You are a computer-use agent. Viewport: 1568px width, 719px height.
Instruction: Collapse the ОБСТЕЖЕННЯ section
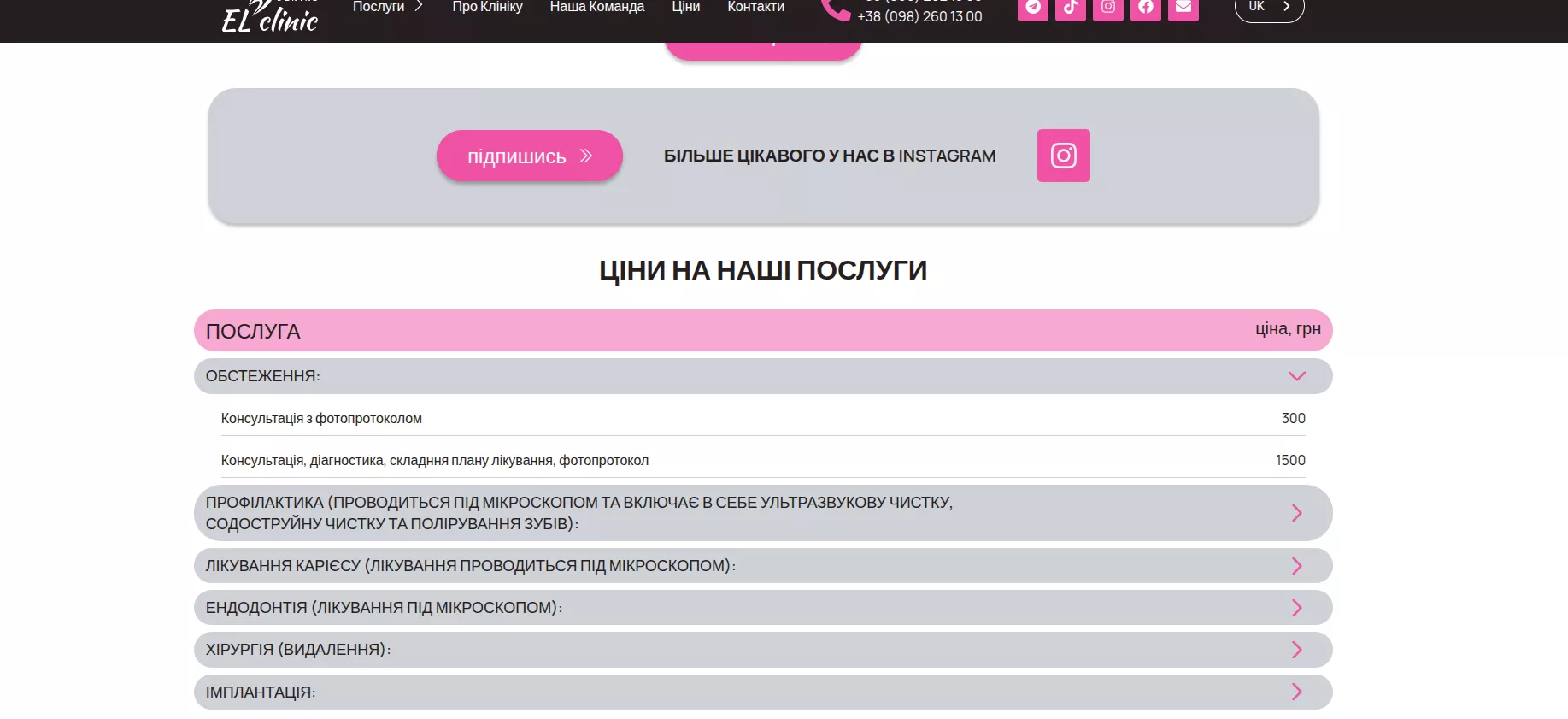[1296, 376]
